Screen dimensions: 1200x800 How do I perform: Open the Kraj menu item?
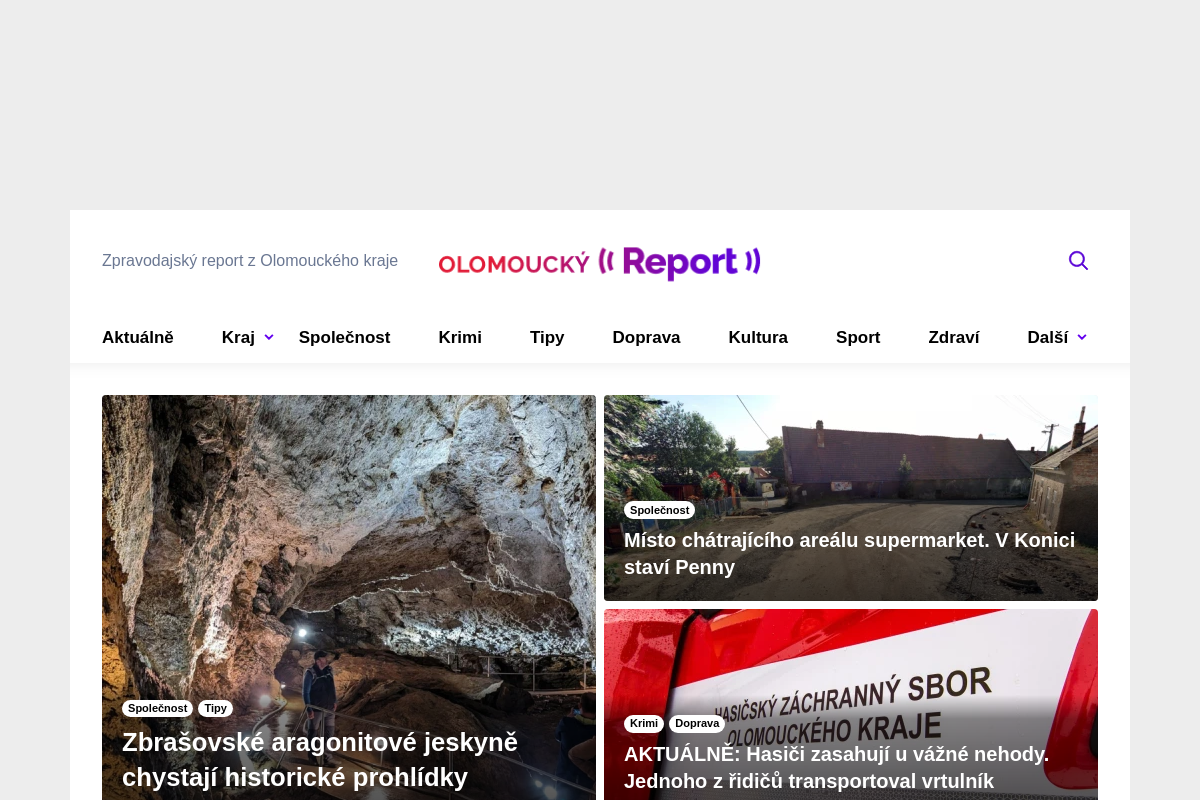pyautogui.click(x=238, y=338)
